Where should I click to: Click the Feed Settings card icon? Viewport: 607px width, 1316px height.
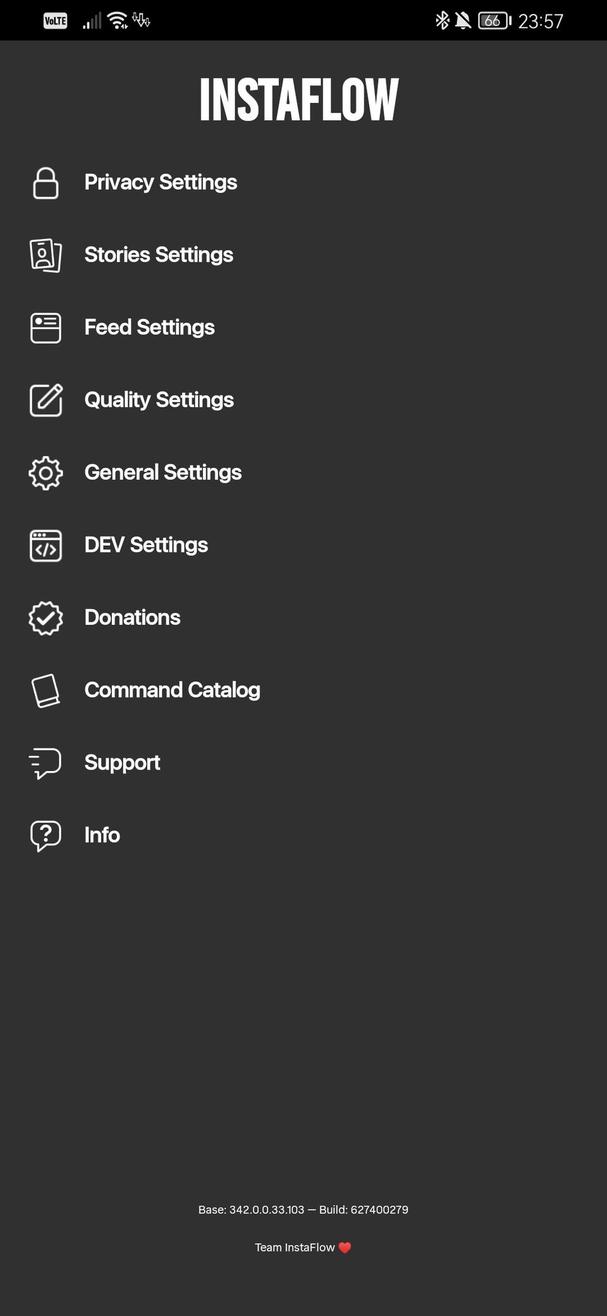[45, 328]
